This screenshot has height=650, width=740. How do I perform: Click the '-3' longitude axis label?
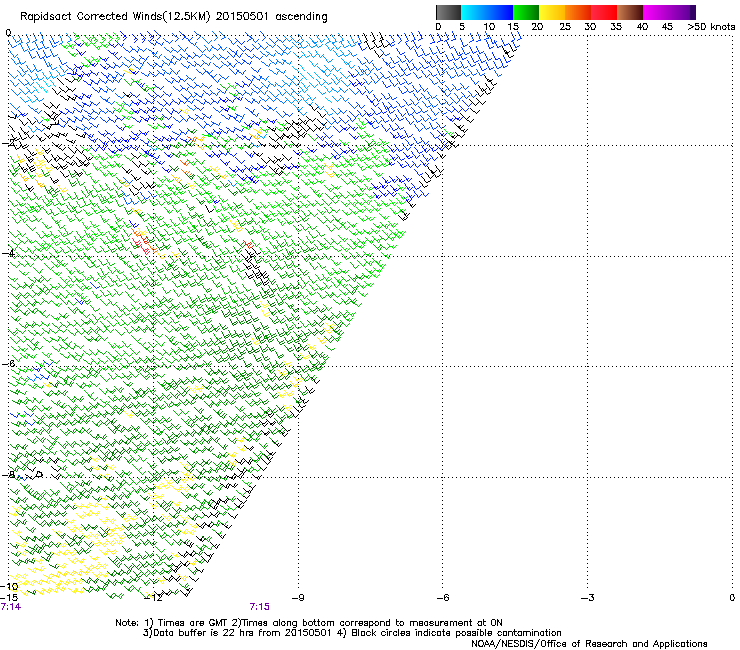pyautogui.click(x=588, y=598)
